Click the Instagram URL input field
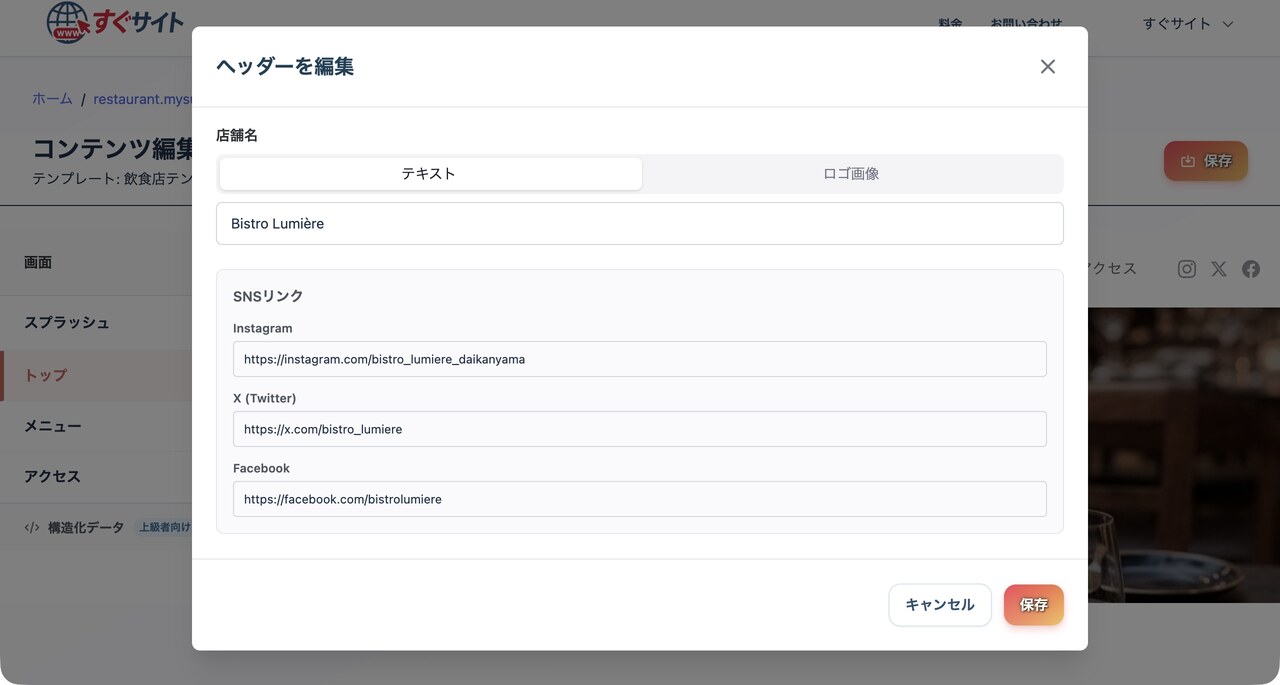Viewport: 1280px width, 685px height. coord(639,359)
